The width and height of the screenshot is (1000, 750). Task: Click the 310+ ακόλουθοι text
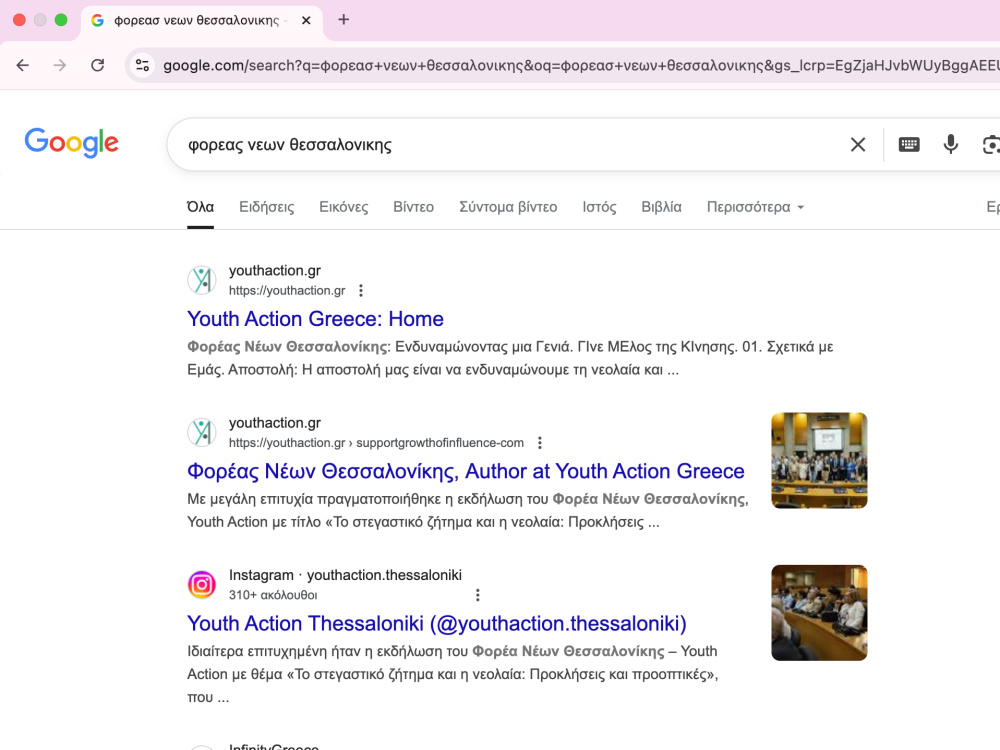273,595
